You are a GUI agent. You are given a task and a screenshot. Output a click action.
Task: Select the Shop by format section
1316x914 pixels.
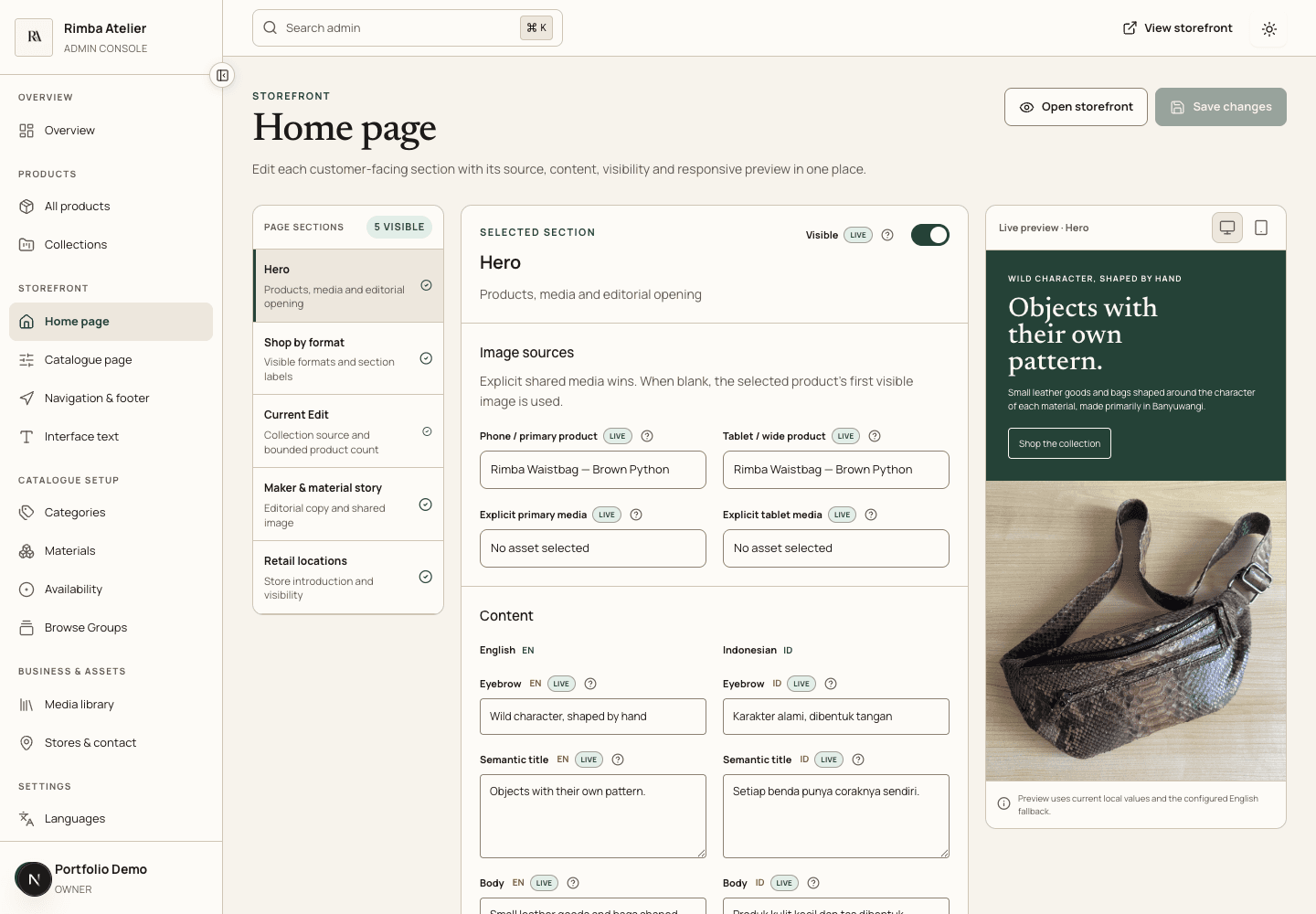tap(348, 358)
